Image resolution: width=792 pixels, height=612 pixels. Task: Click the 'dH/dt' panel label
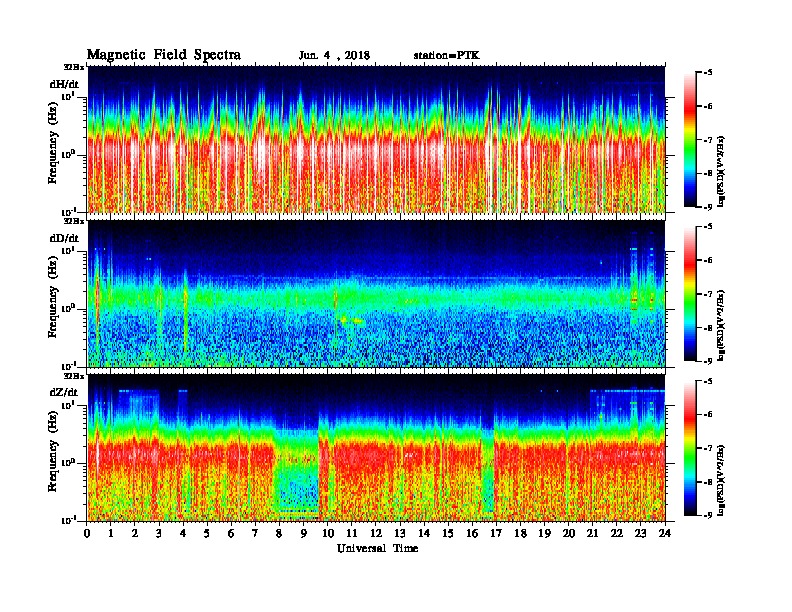[64, 84]
